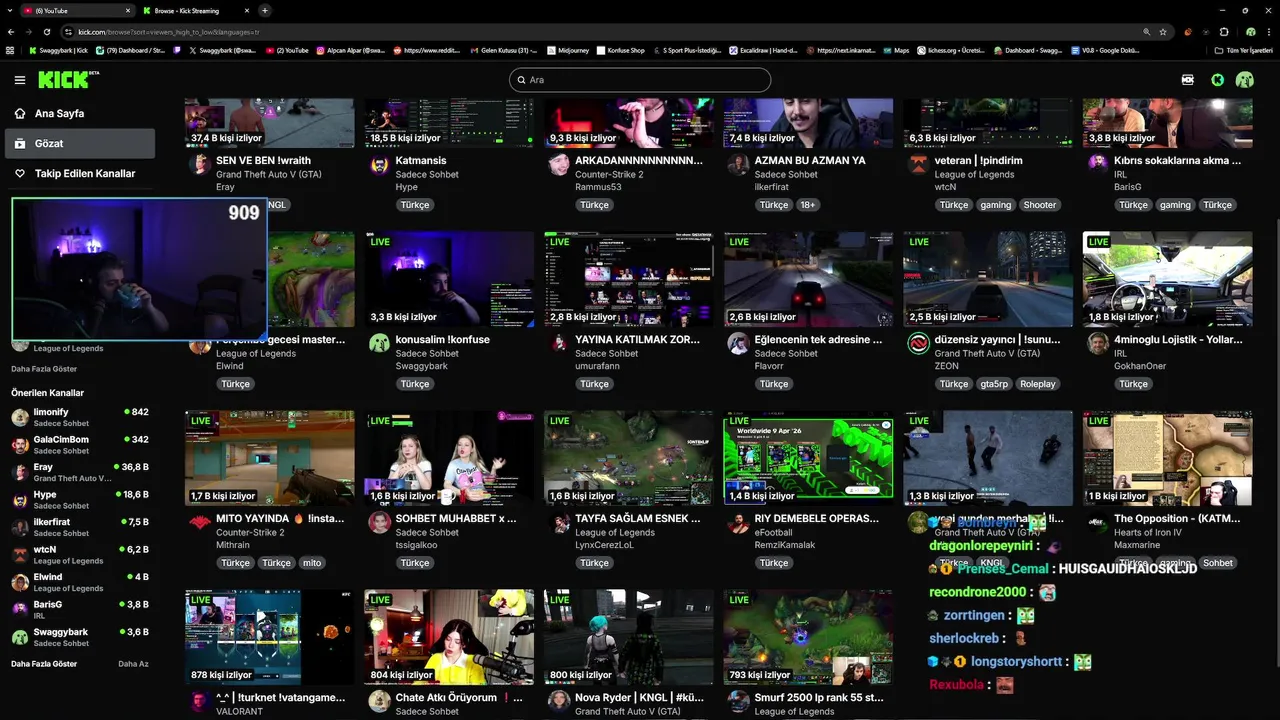Open MITO YAYINDA Counter-Strike 2 thumbnail
The height and width of the screenshot is (720, 1280).
pos(270,458)
